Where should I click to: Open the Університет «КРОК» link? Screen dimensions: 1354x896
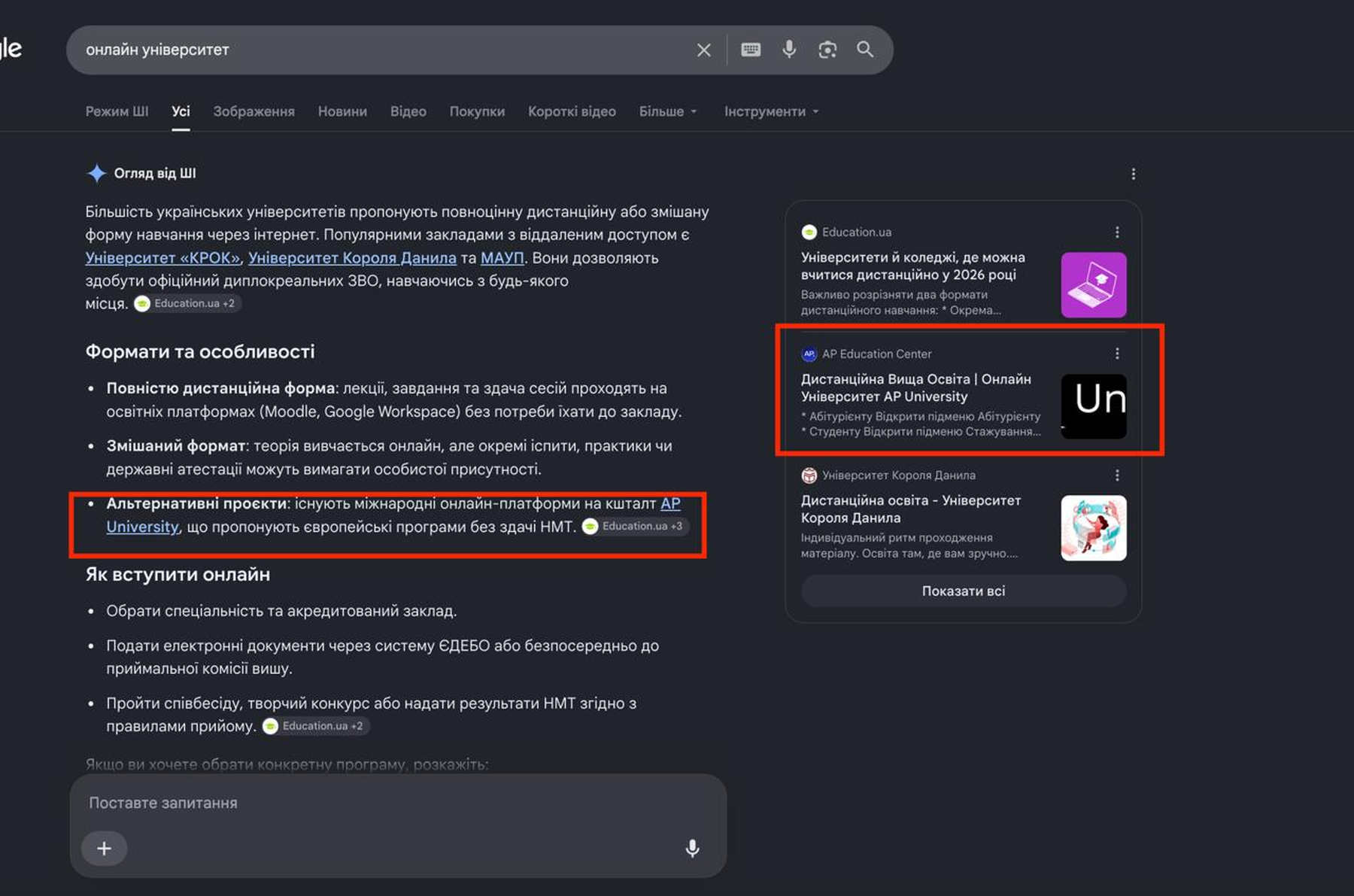pyautogui.click(x=162, y=257)
